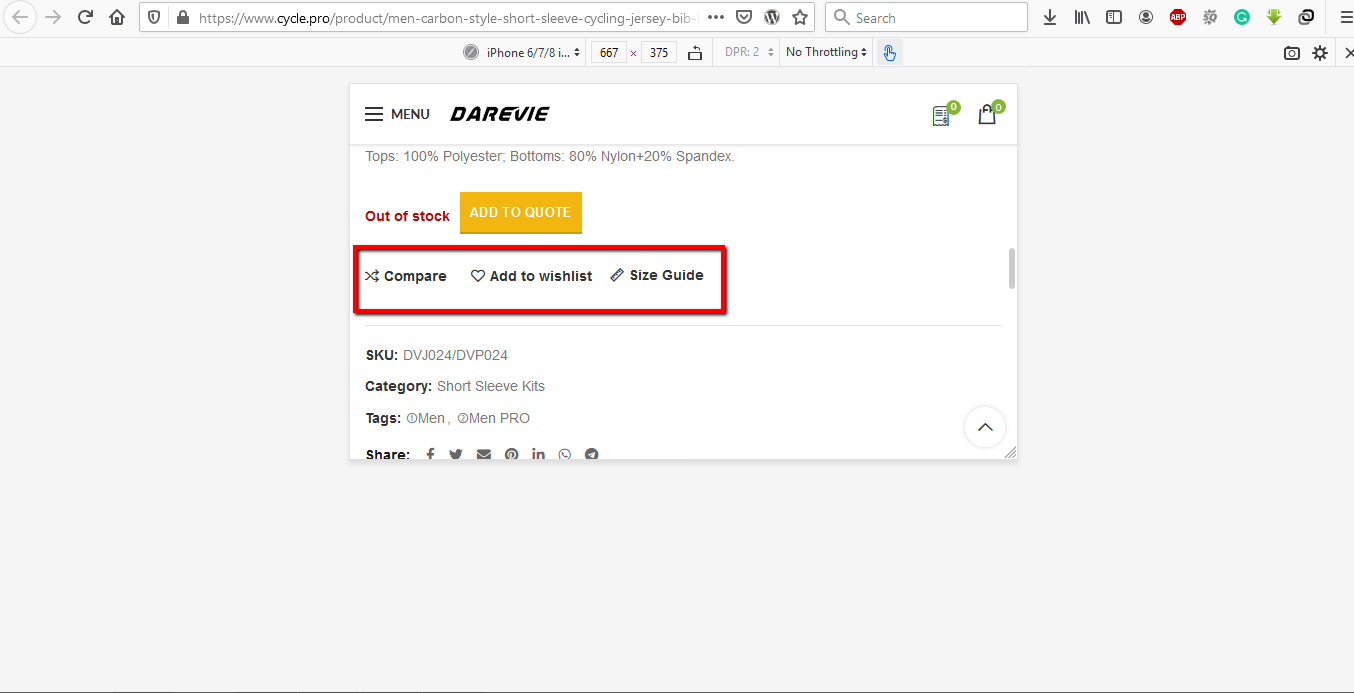The width and height of the screenshot is (1354, 693).
Task: Open the Size Guide
Action: click(657, 275)
